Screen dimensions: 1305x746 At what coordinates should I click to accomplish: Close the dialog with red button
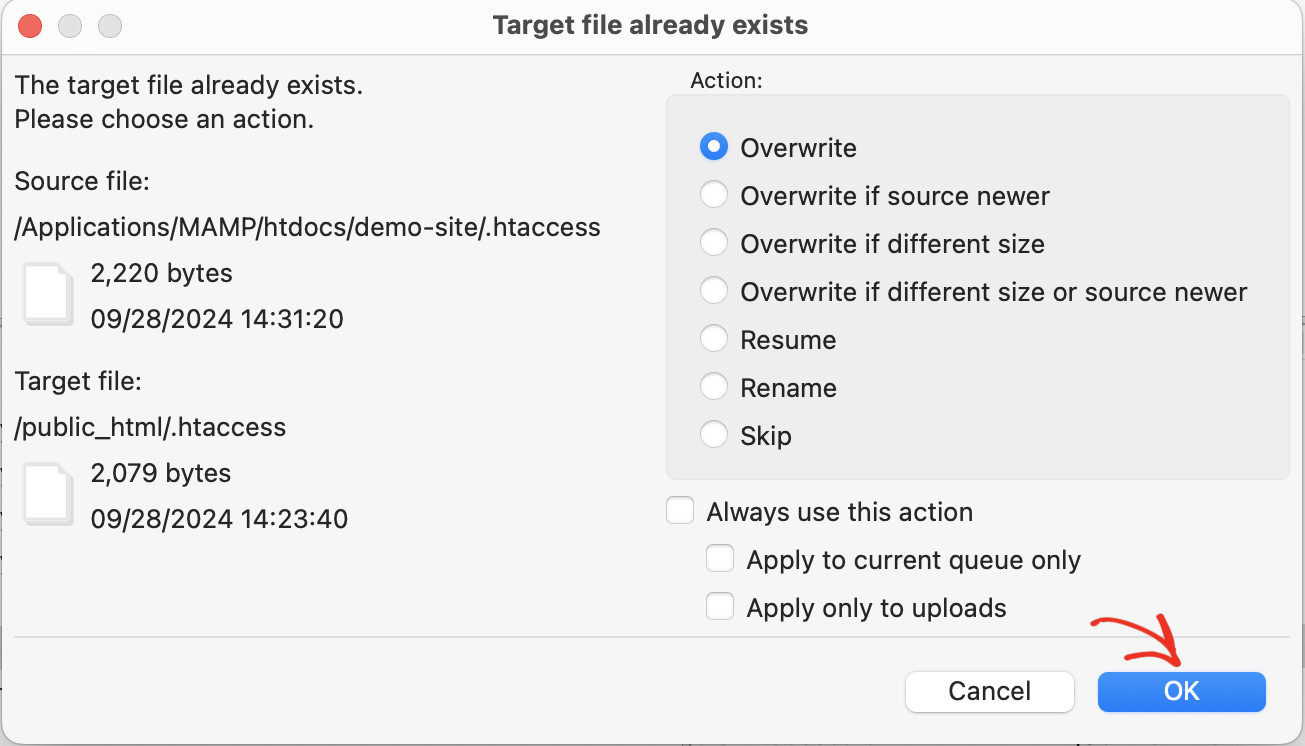click(x=30, y=26)
